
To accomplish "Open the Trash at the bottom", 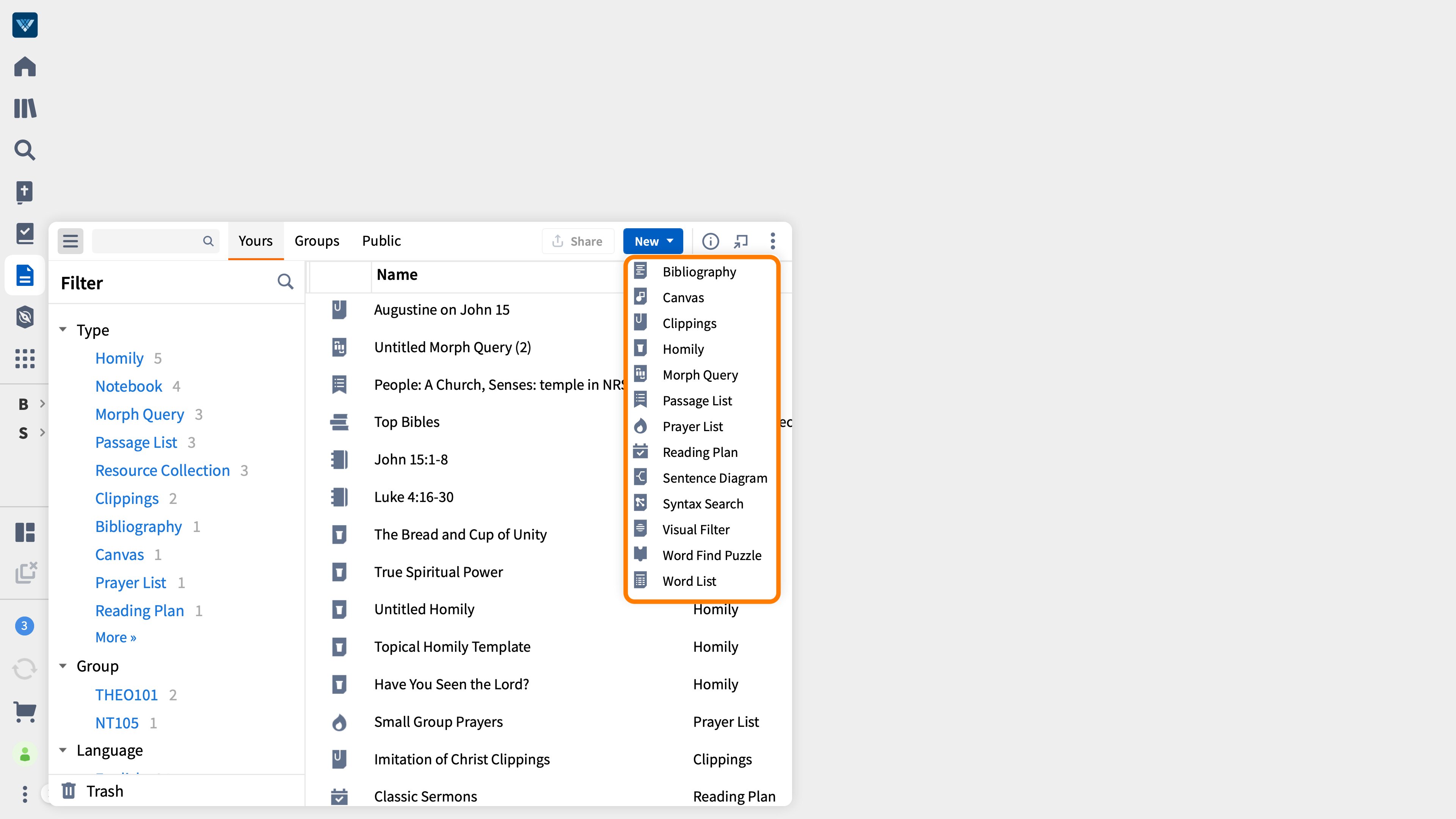I will (105, 791).
